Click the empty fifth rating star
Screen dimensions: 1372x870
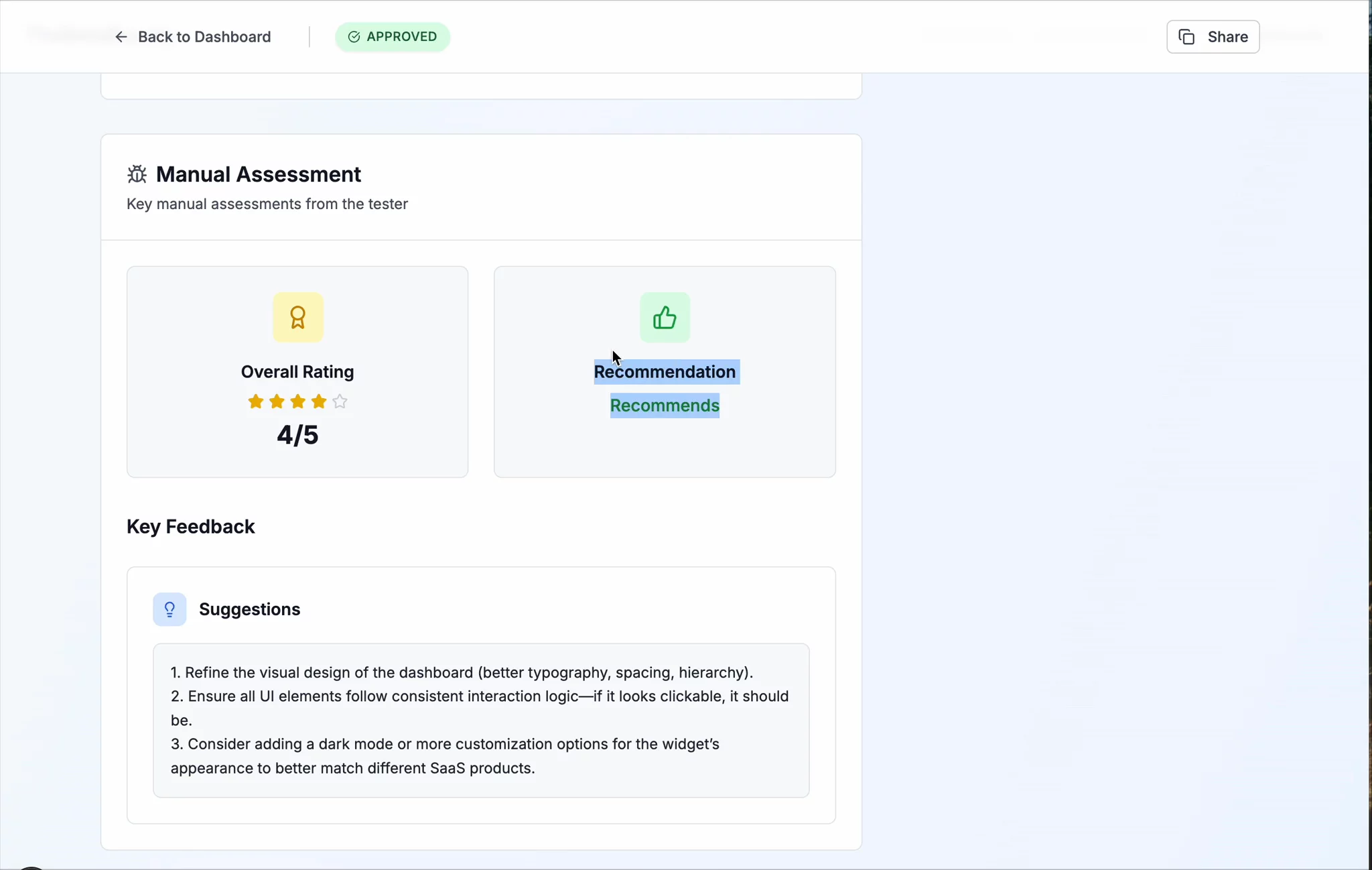(340, 401)
